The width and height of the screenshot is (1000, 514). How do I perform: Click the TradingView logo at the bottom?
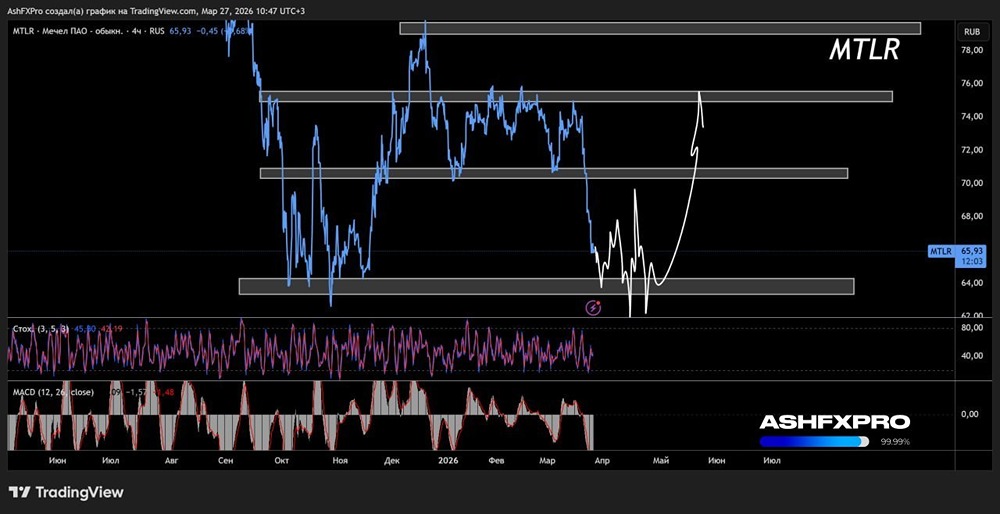[x=66, y=492]
